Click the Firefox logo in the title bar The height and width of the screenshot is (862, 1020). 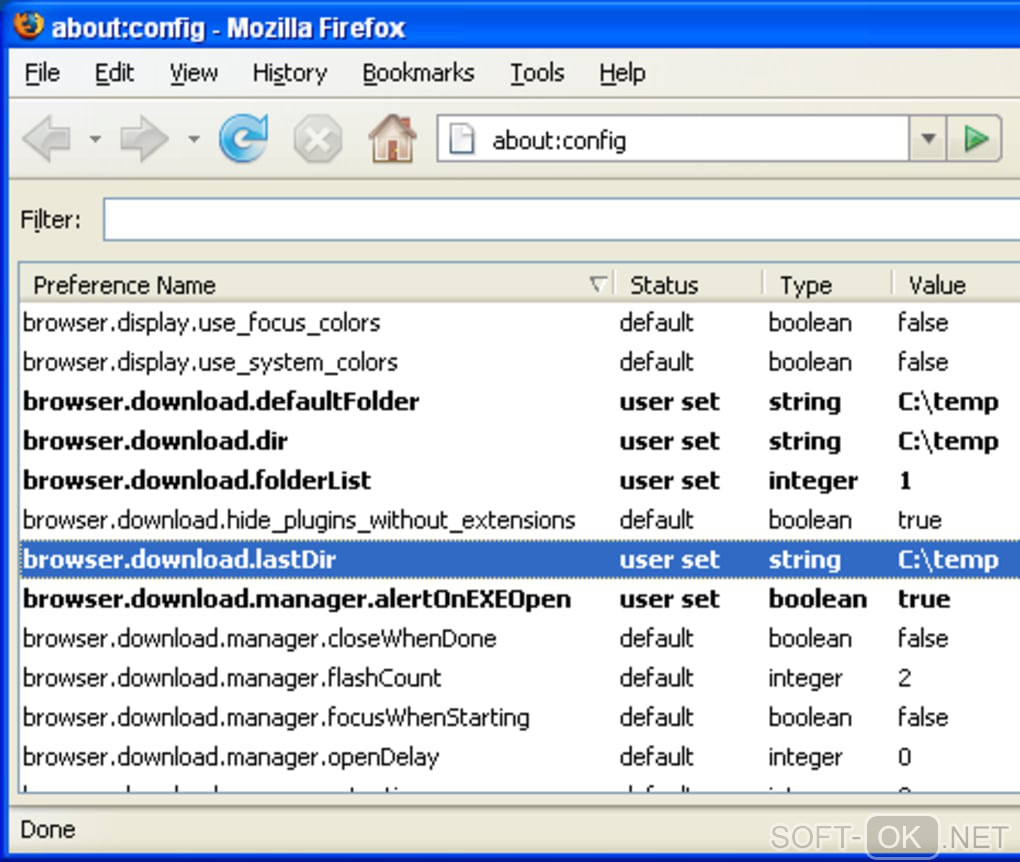point(29,26)
